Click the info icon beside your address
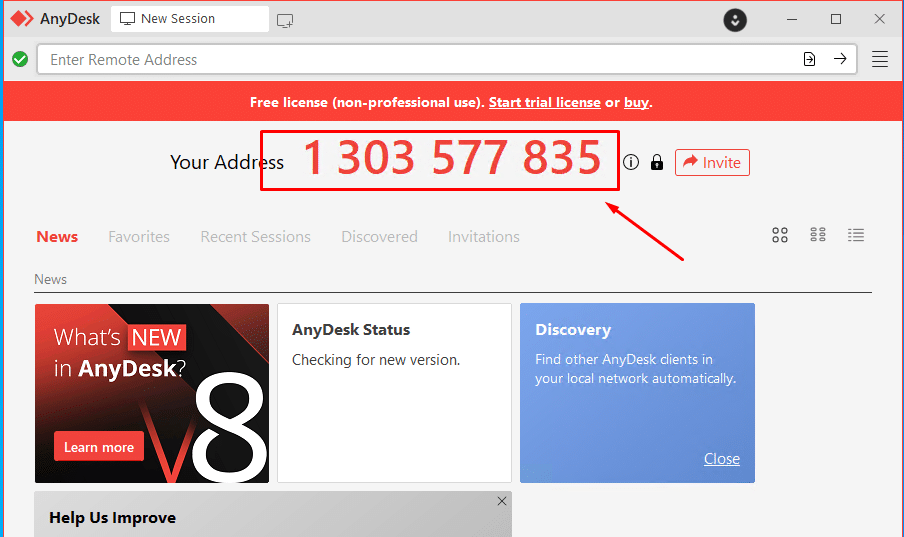The width and height of the screenshot is (904, 537). 631,162
